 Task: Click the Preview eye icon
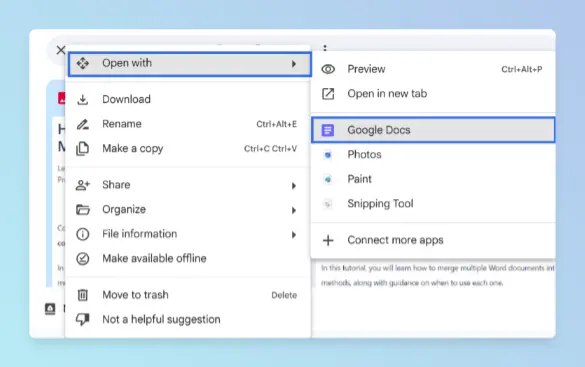[x=328, y=69]
